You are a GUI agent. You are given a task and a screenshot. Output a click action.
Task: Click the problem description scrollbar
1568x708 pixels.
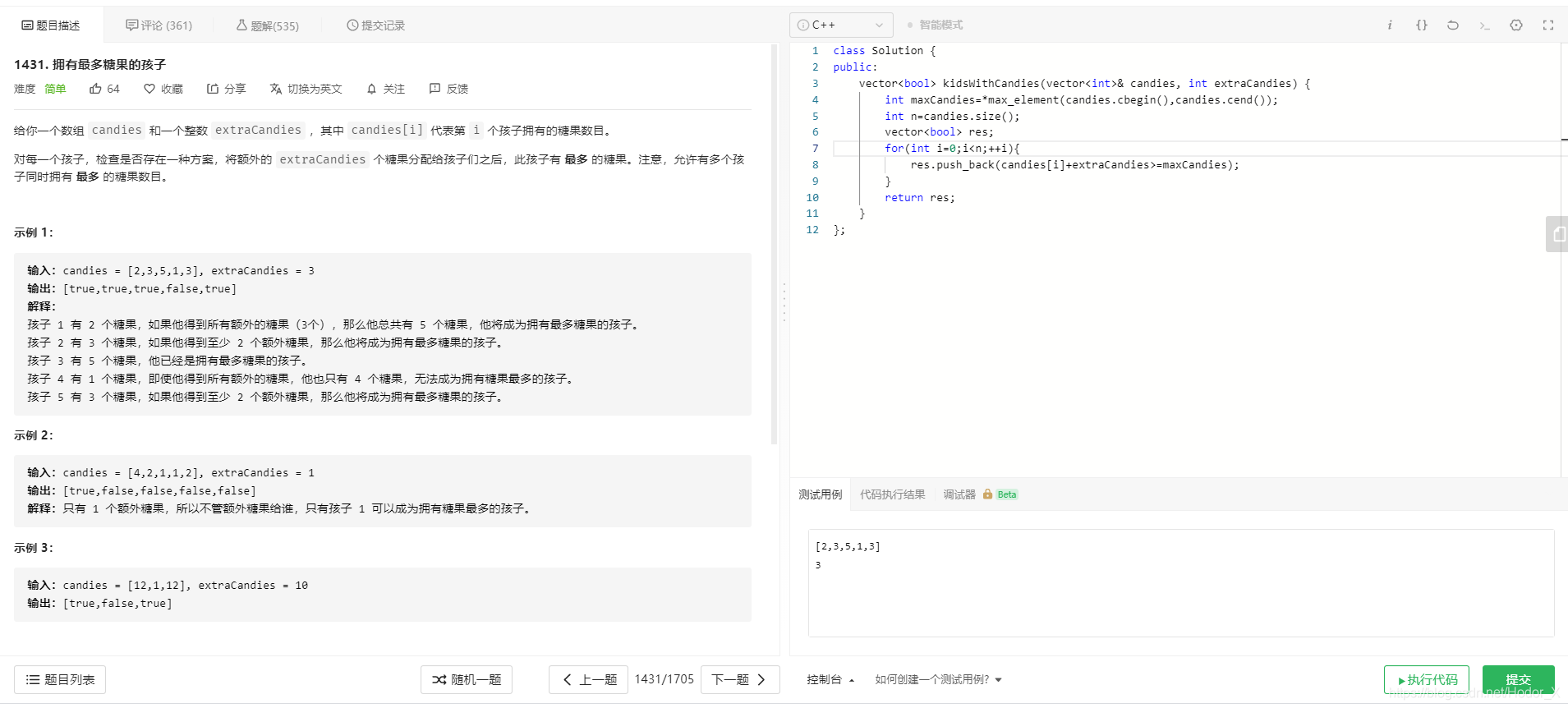774,245
